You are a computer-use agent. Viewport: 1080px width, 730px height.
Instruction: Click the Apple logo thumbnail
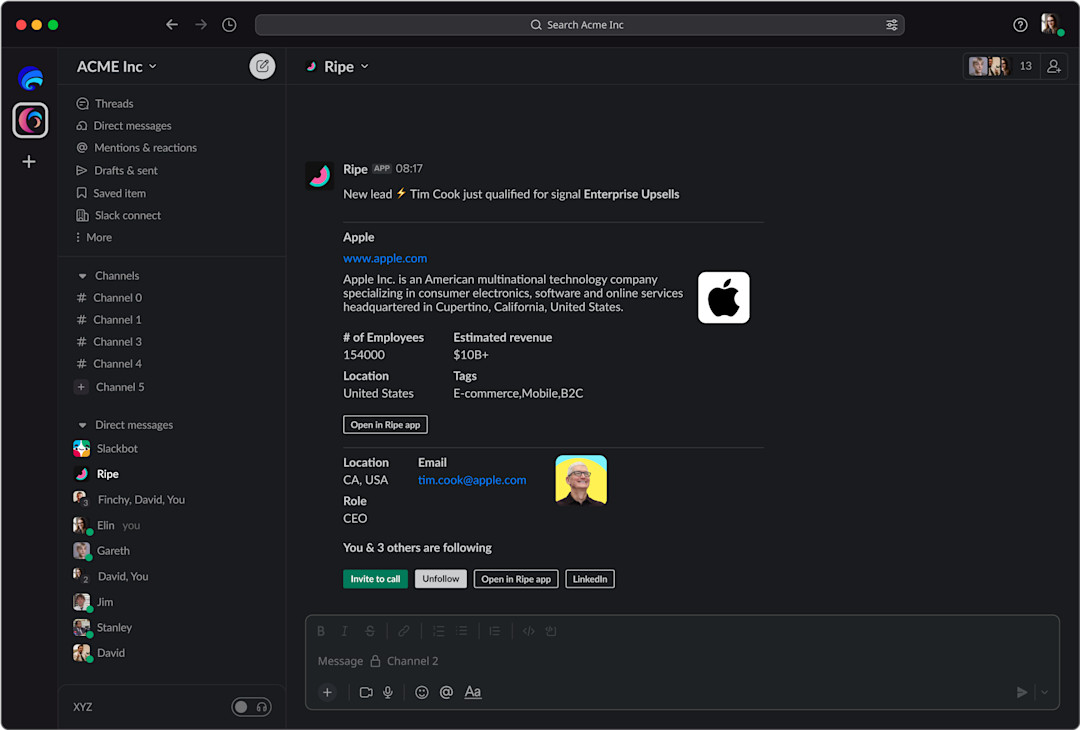723,298
